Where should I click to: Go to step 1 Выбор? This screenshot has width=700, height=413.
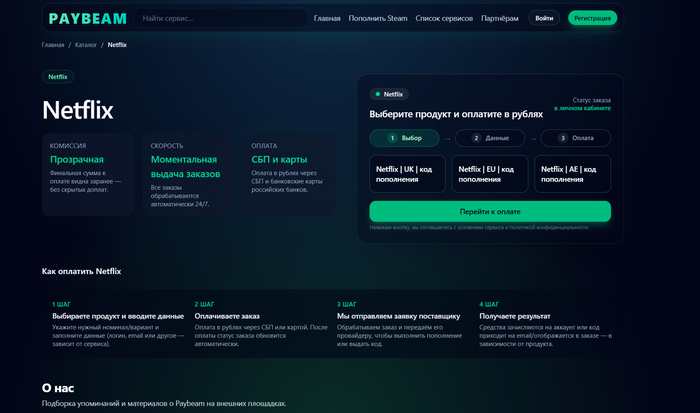tap(404, 138)
